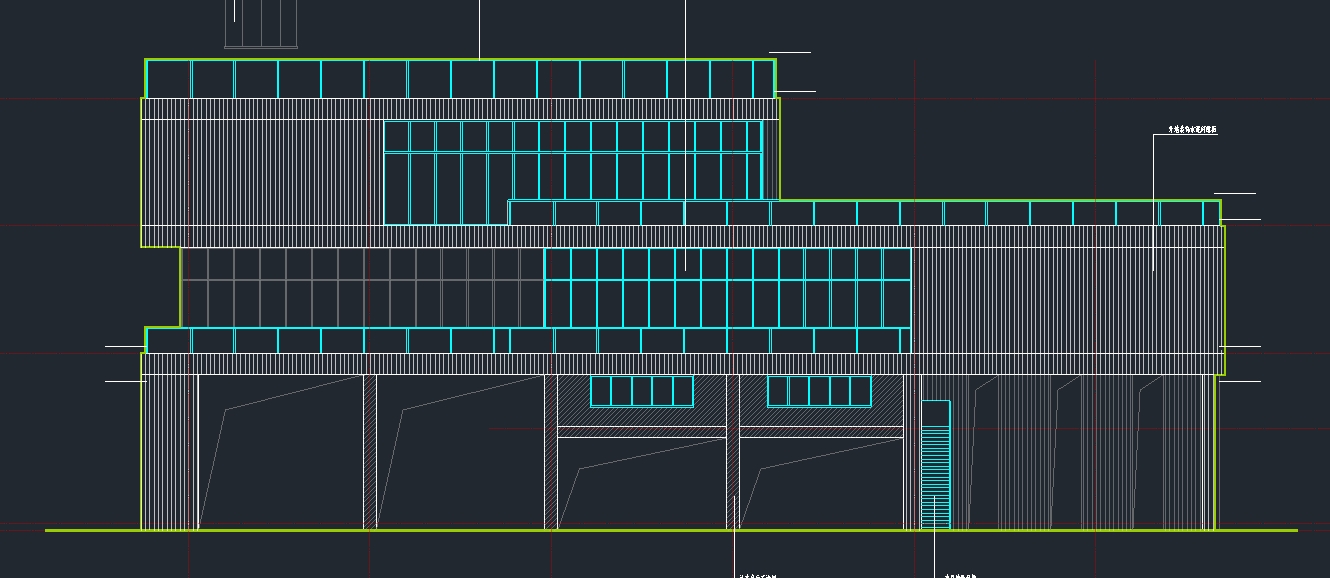Click the upper elevation marker on left edge
The width and height of the screenshot is (1330, 578).
125,346
